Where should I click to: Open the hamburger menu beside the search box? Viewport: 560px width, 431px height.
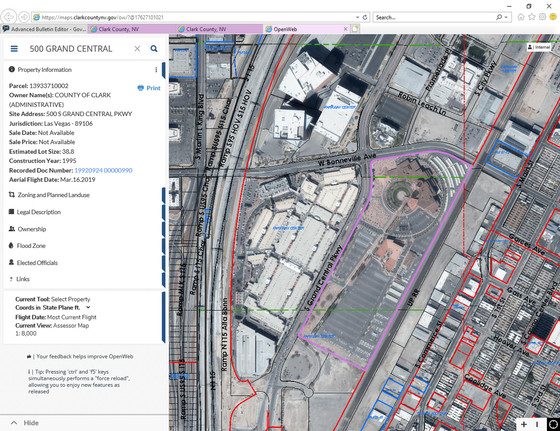(x=14, y=49)
